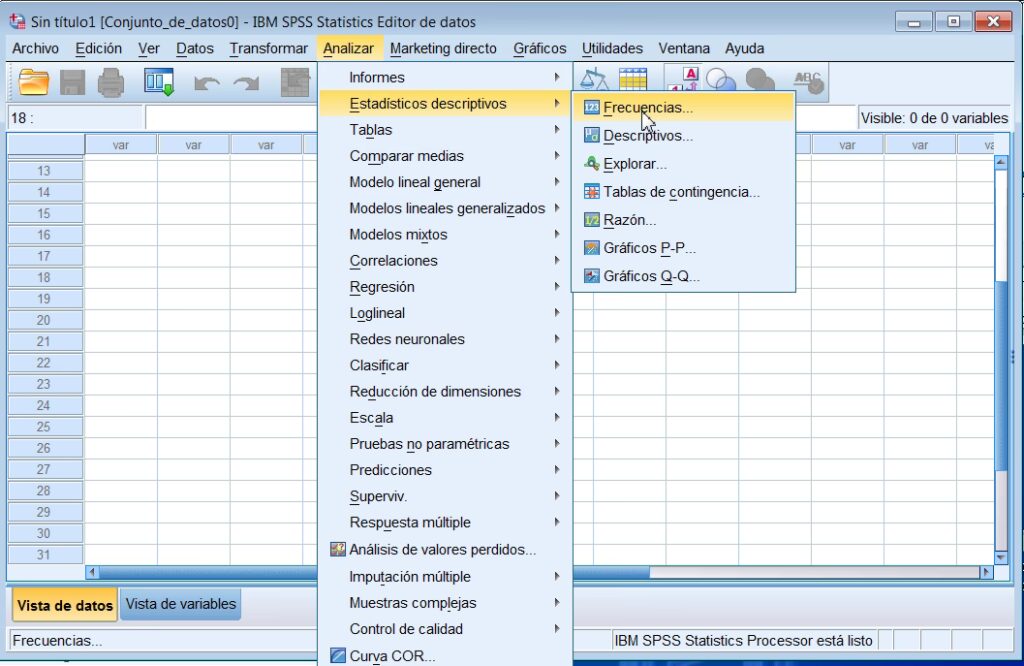Click the Save file toolbar icon

click(73, 83)
